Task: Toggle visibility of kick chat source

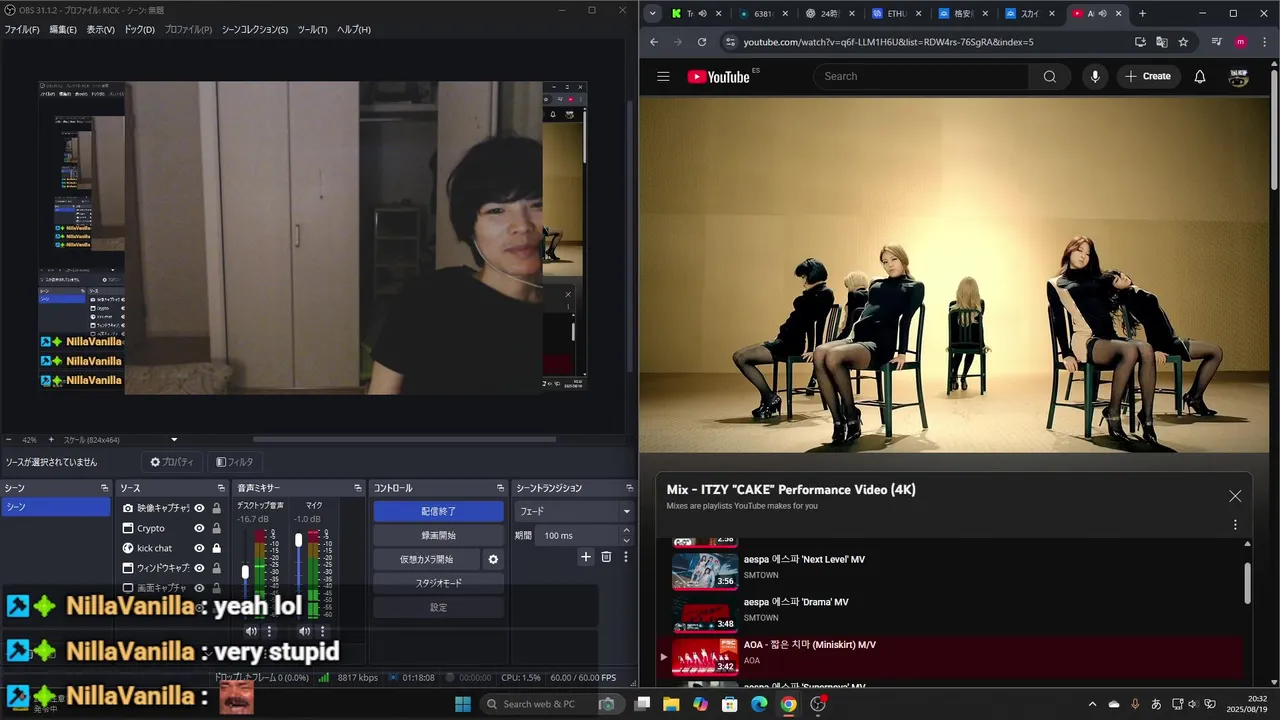Action: click(x=199, y=548)
